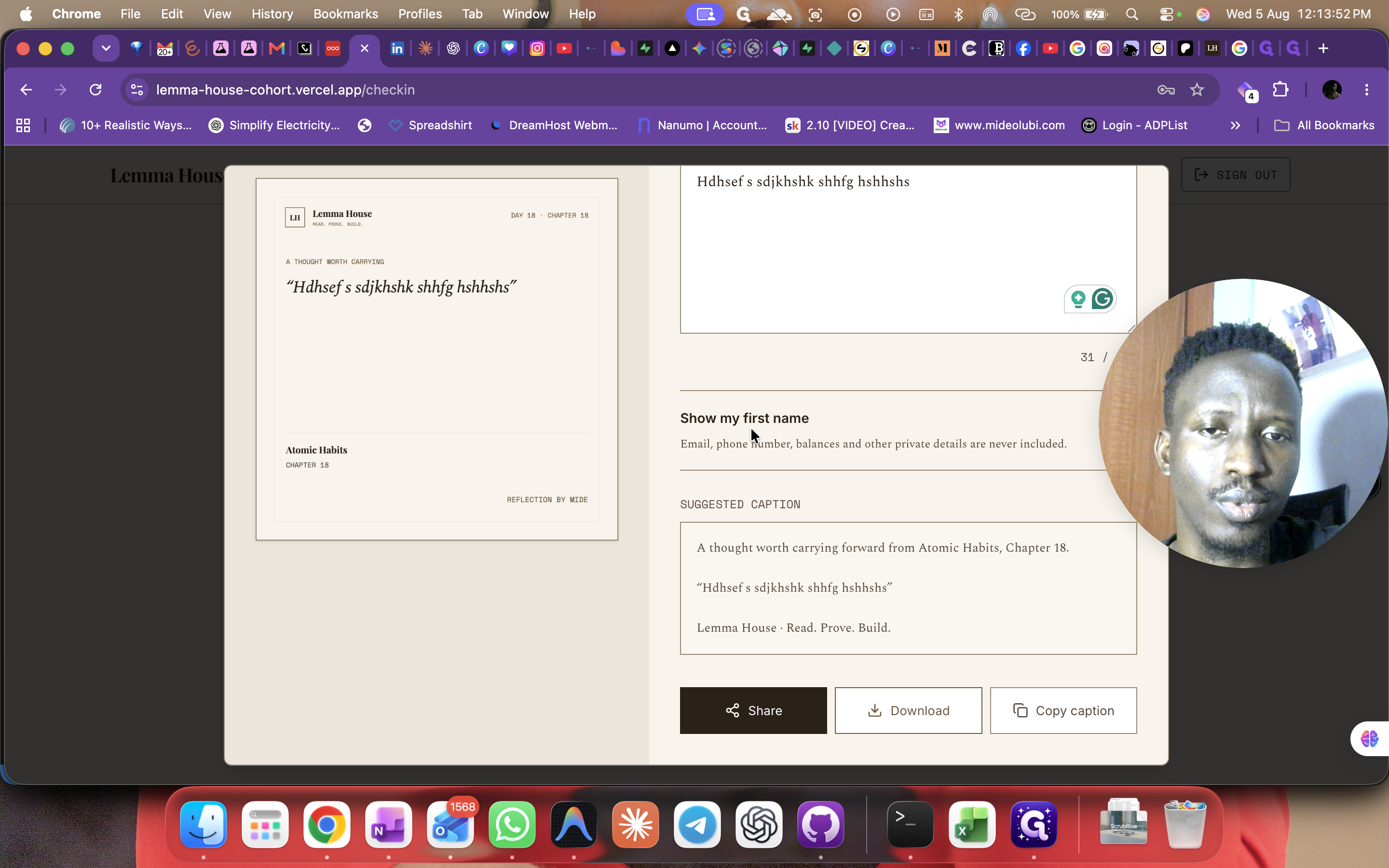The height and width of the screenshot is (868, 1389).
Task: Open the History menu
Action: (x=272, y=14)
